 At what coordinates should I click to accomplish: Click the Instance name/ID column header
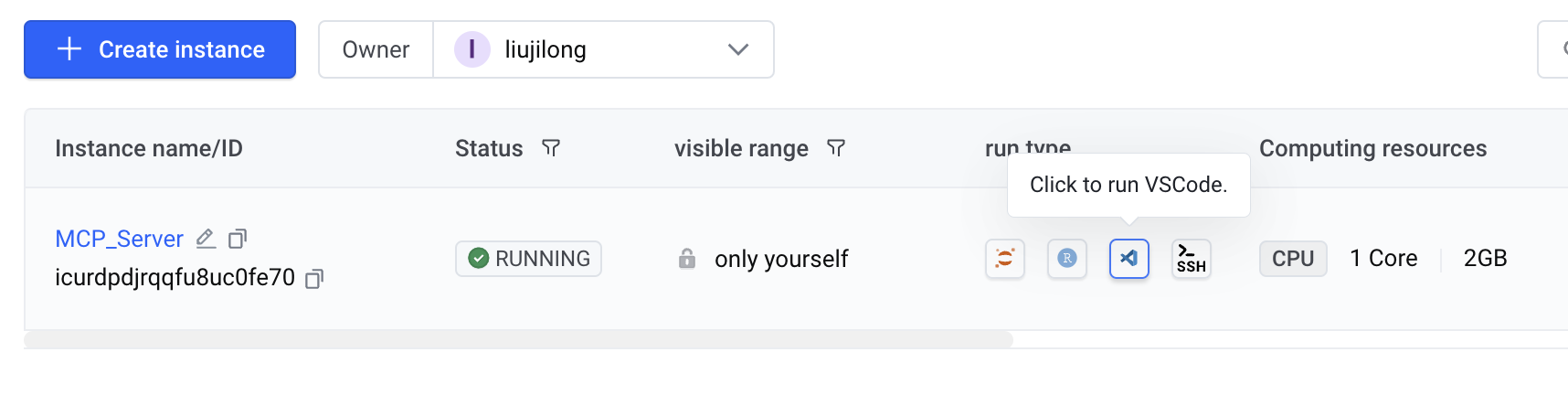[149, 148]
